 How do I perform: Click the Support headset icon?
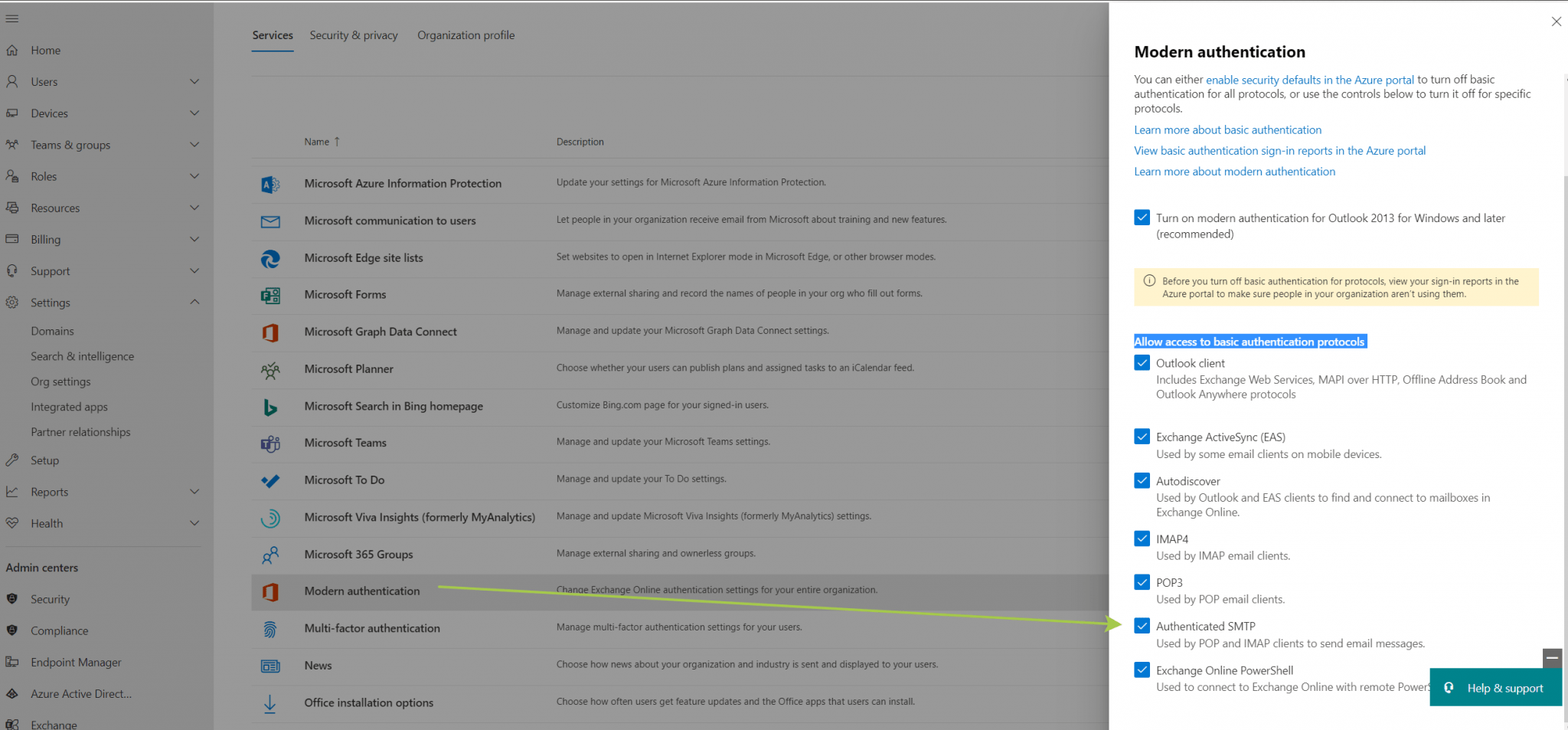[12, 271]
